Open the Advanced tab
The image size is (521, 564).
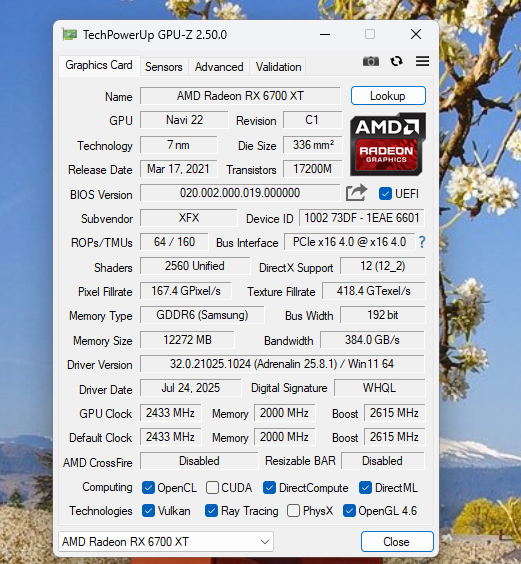219,67
